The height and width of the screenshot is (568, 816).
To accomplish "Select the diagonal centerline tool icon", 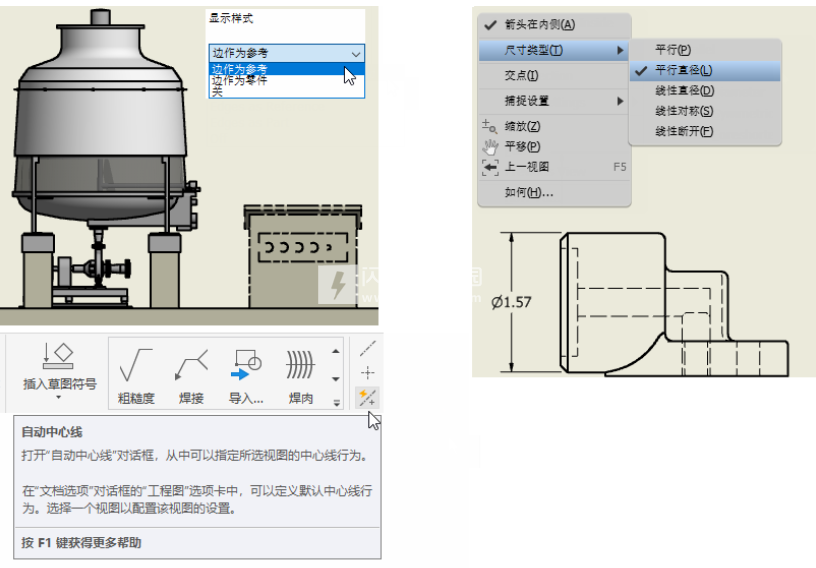I will click(x=367, y=347).
